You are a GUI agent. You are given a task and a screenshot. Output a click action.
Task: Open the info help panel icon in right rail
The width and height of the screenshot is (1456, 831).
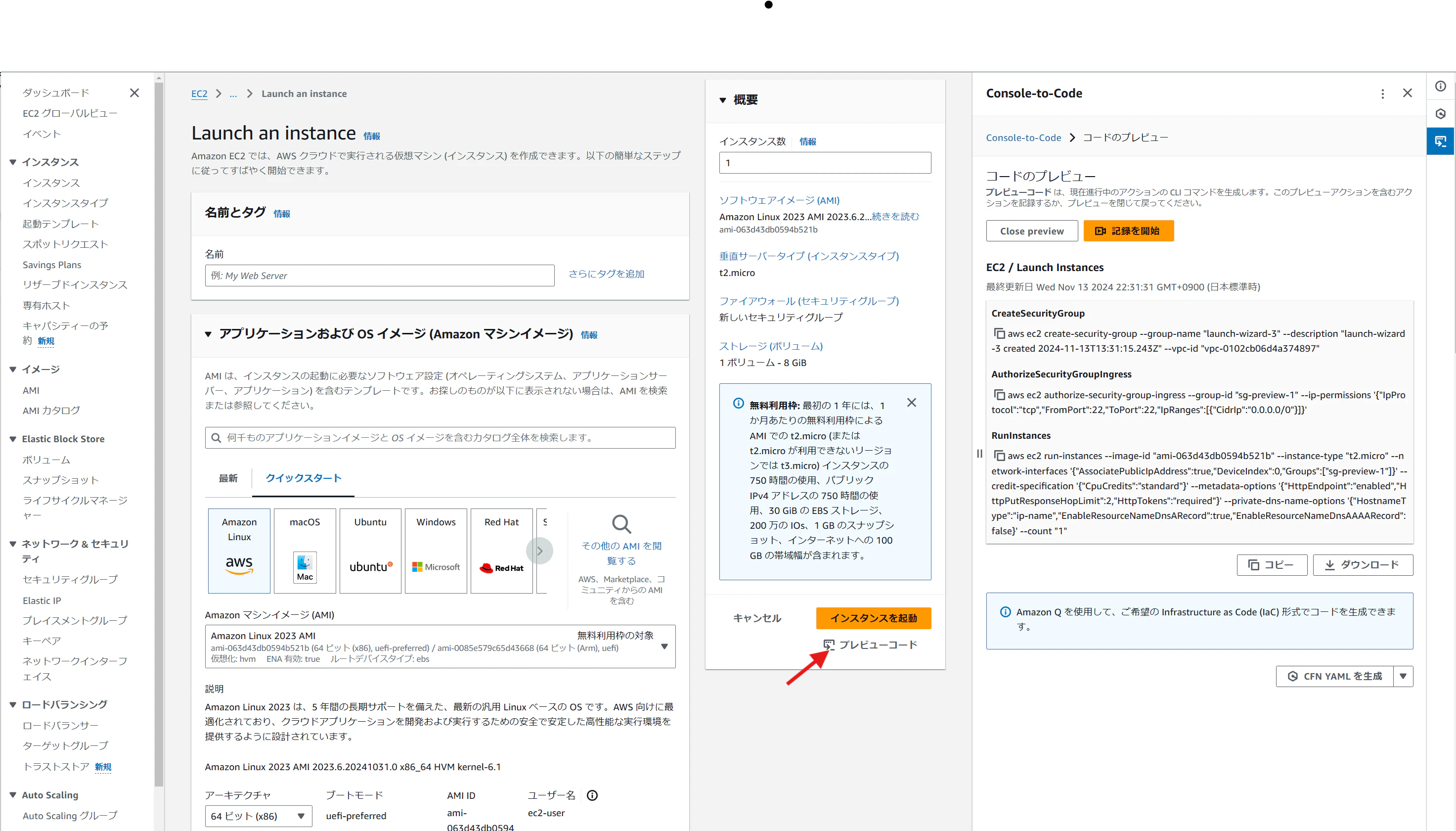1441,86
